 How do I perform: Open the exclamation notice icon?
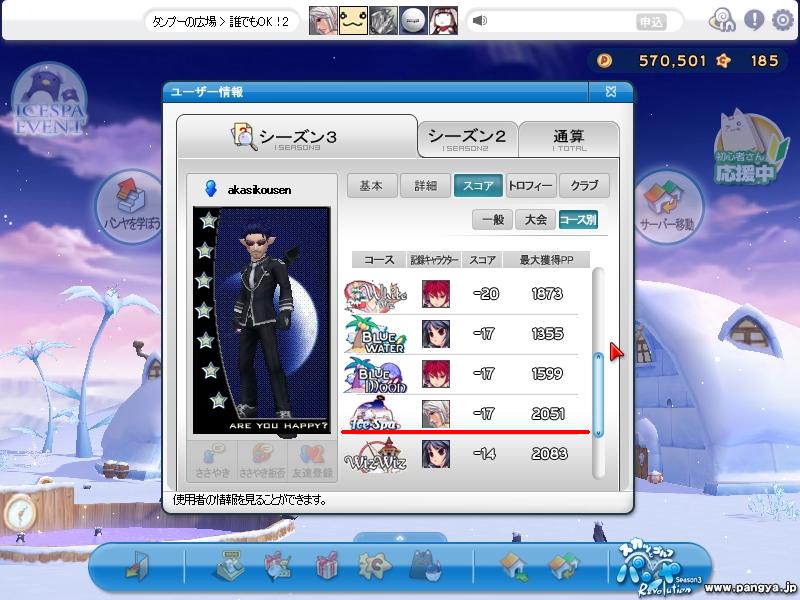tap(754, 20)
